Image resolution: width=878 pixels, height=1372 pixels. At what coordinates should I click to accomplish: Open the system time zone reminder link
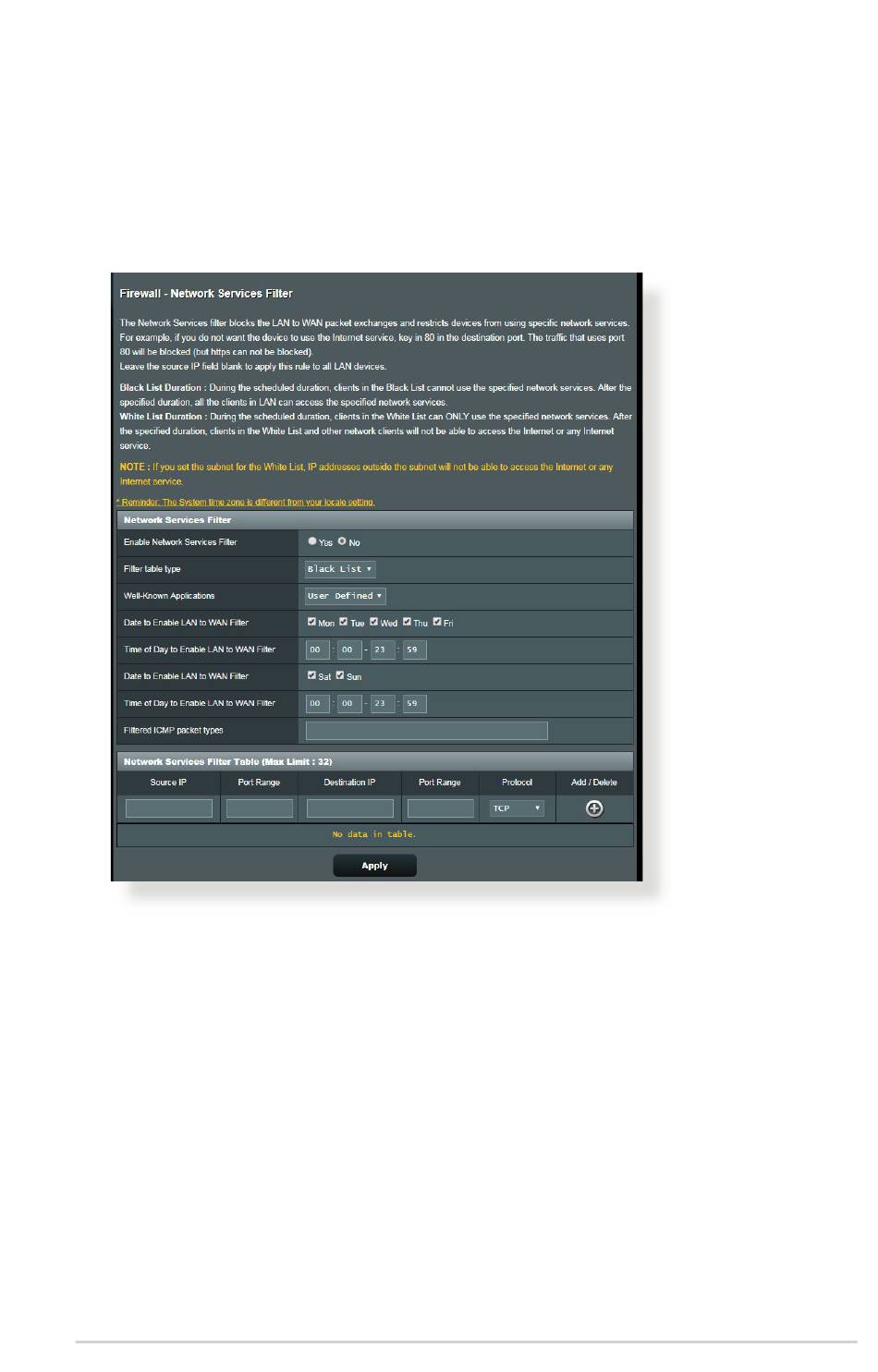[x=247, y=502]
